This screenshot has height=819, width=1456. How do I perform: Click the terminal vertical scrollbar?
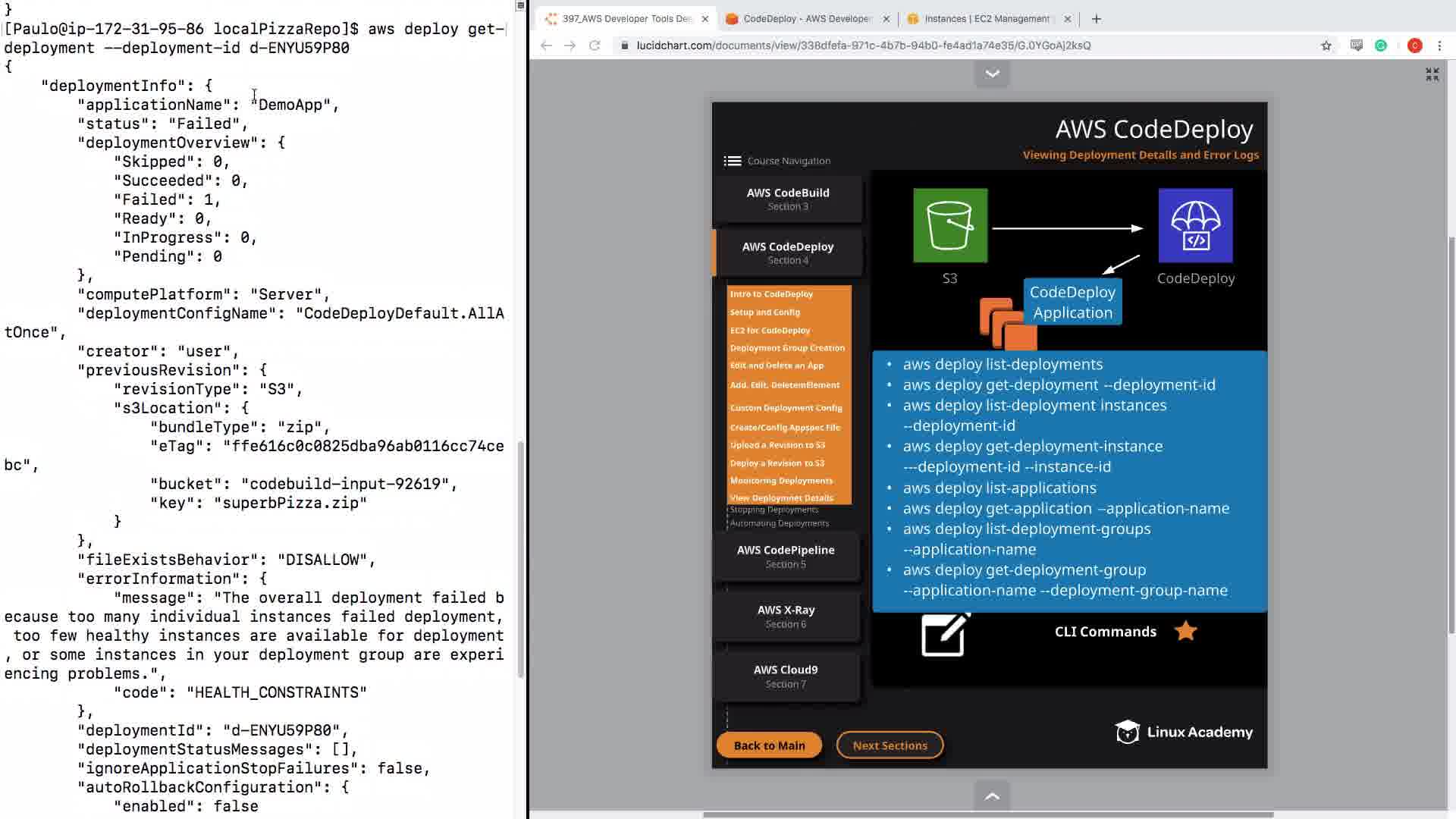pos(520,557)
